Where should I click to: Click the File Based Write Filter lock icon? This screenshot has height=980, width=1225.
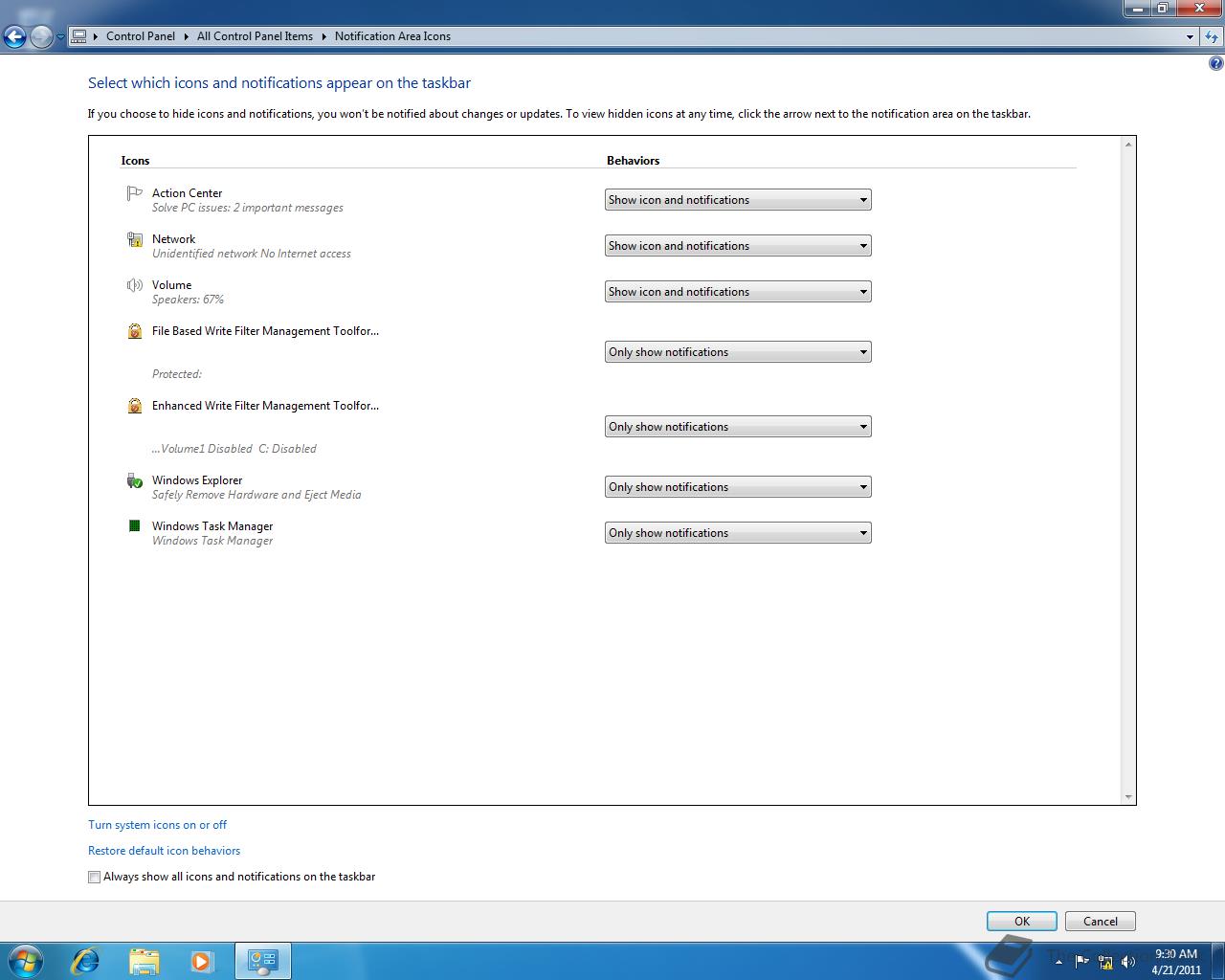[x=135, y=331]
